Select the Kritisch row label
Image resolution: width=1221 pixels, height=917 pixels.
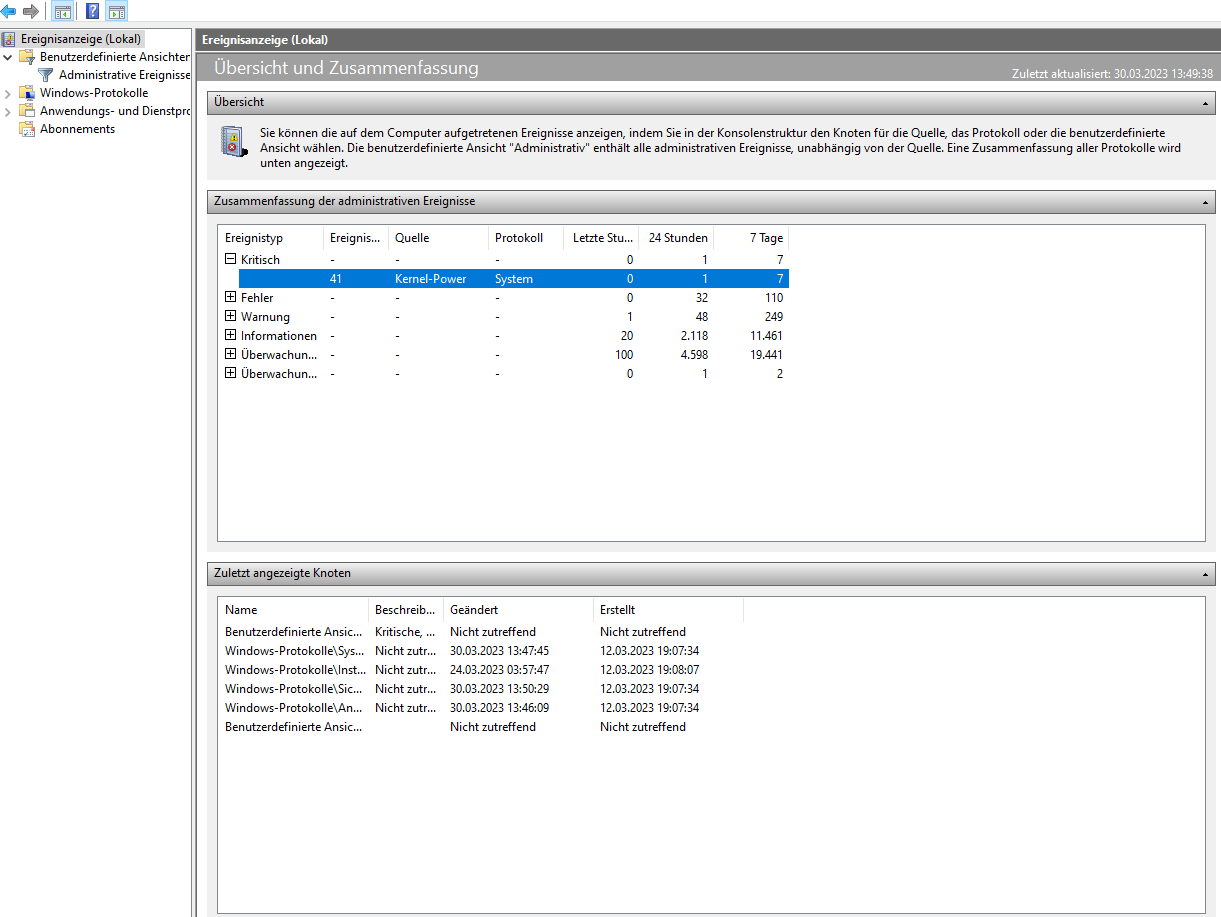[x=260, y=260]
